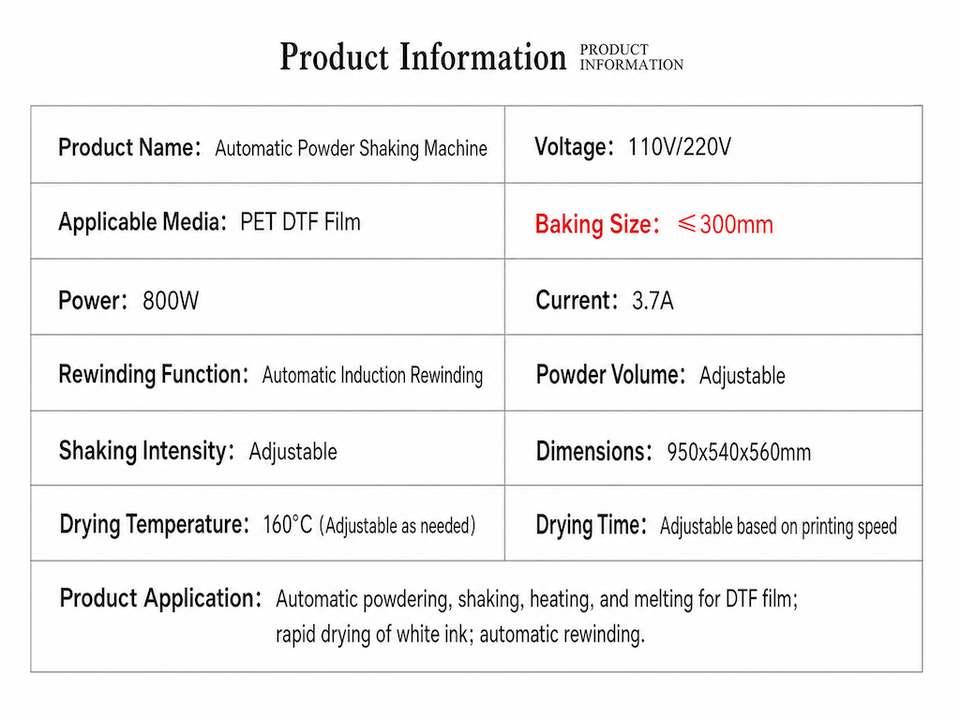Click the Product Information heading
Viewport: 960px width, 720px height.
coord(422,58)
